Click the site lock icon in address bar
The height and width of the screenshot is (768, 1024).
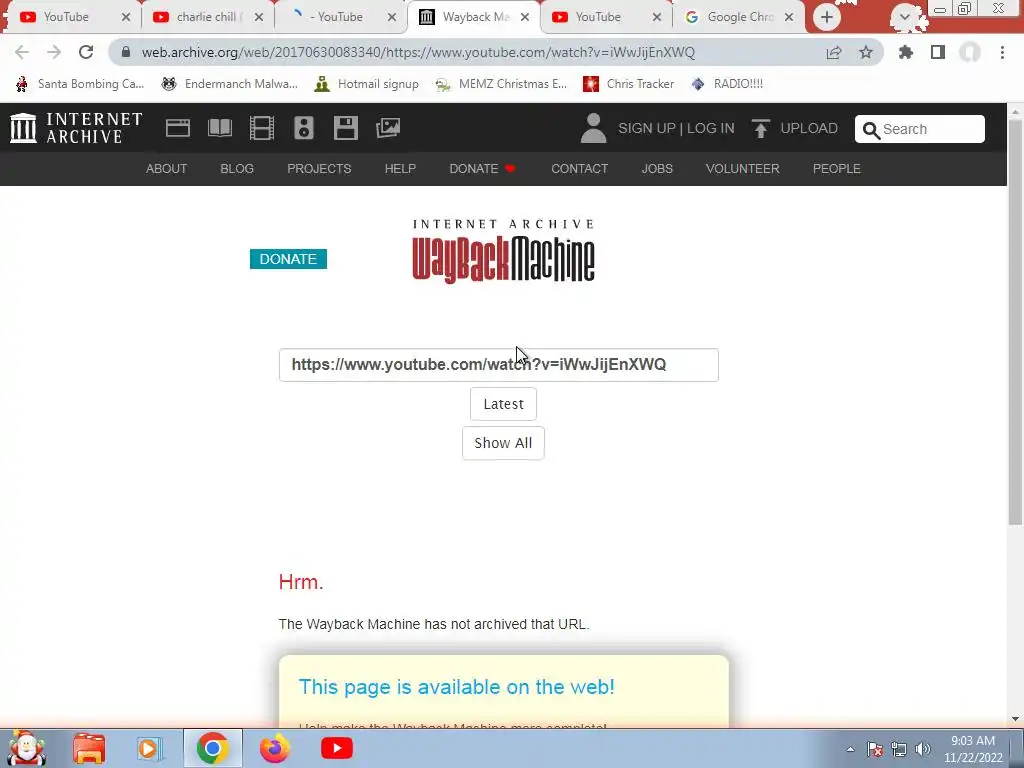pyautogui.click(x=126, y=52)
